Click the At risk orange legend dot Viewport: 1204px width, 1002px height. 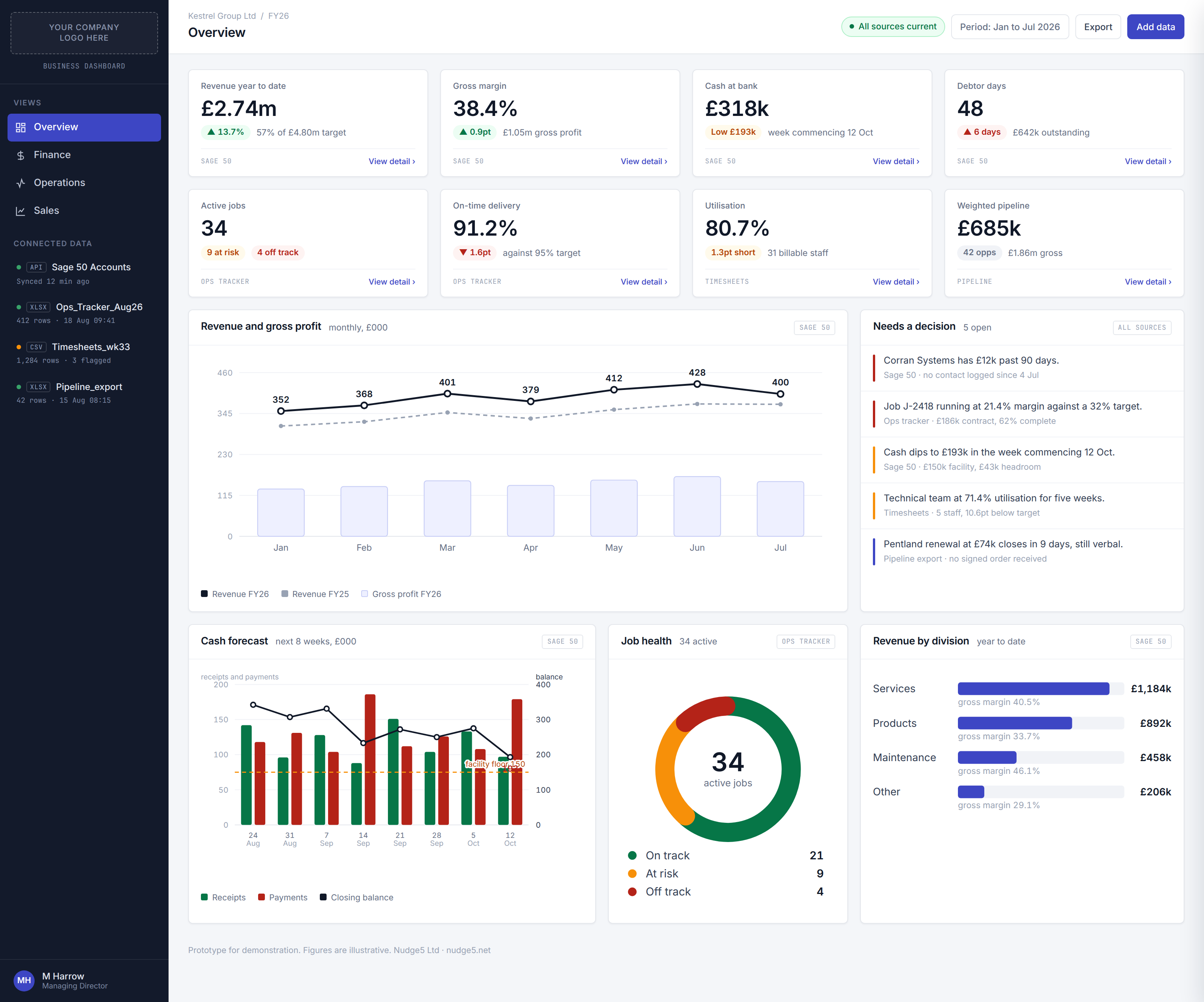(632, 874)
